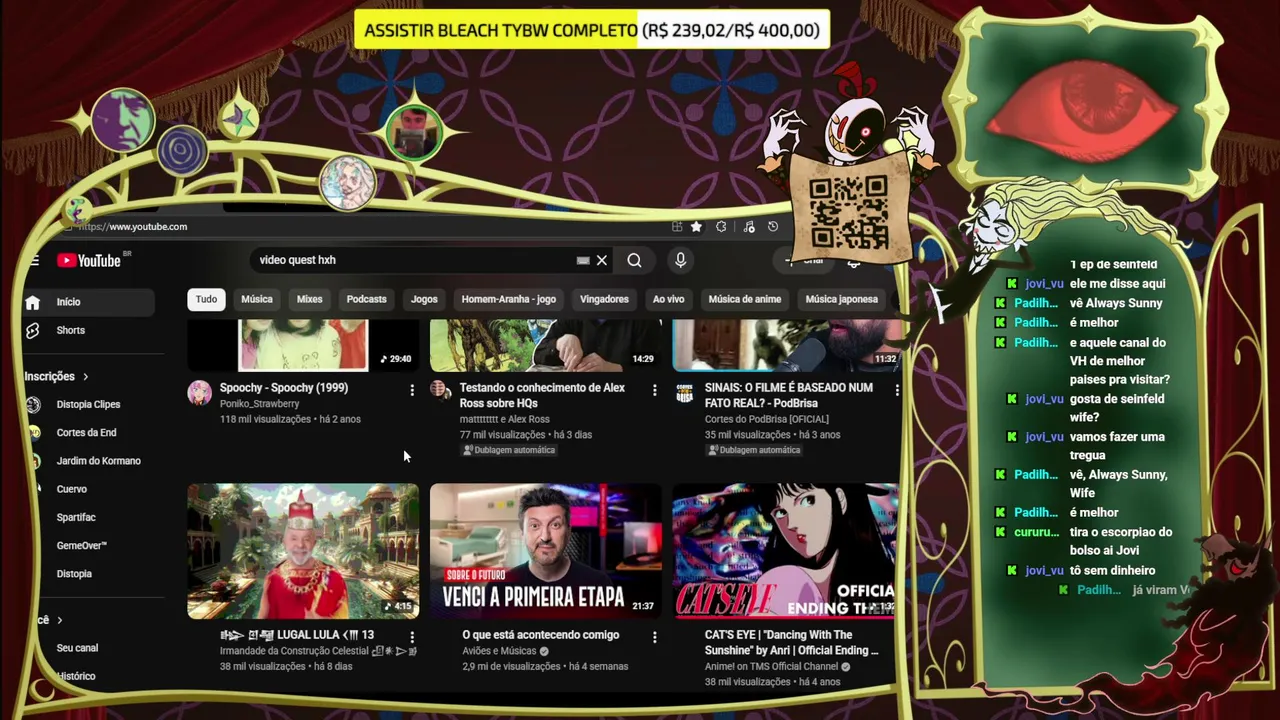
Task: Open the Distopia subscription
Action: (x=74, y=574)
